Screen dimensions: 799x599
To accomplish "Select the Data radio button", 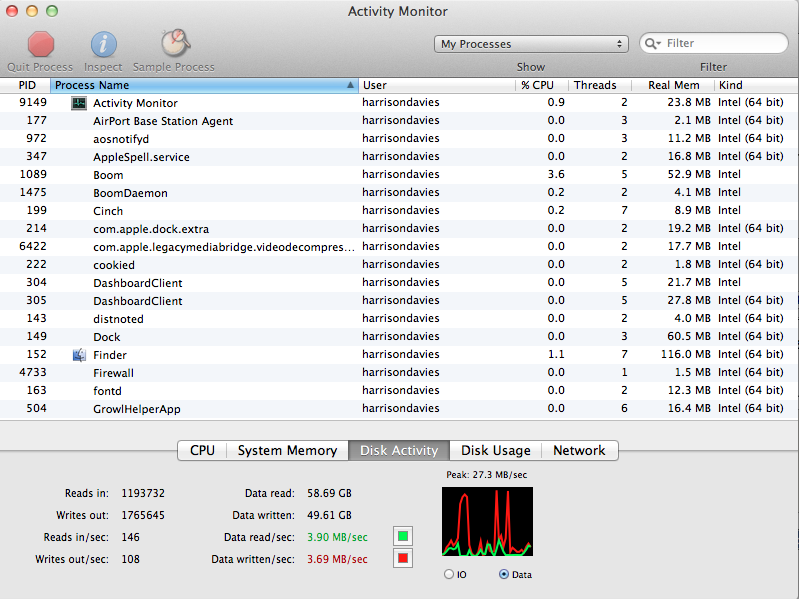I will pos(503,574).
